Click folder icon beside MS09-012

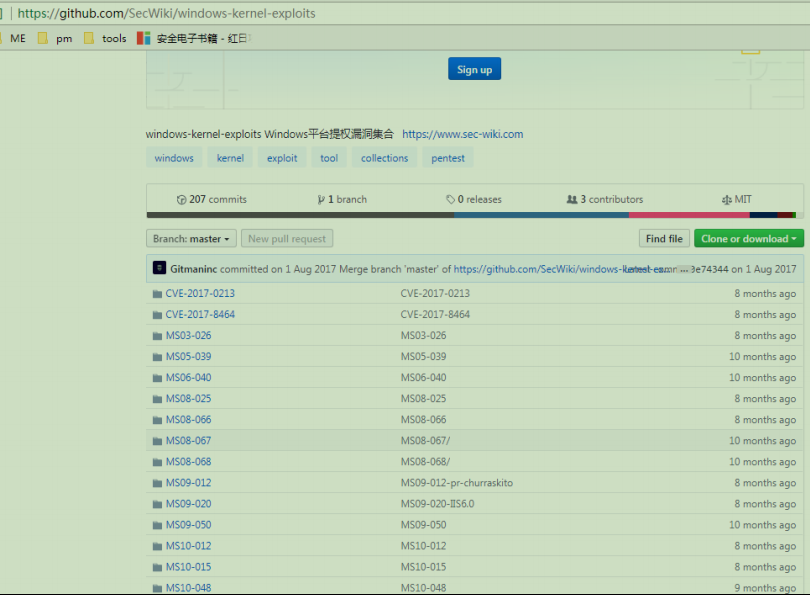[x=158, y=483]
